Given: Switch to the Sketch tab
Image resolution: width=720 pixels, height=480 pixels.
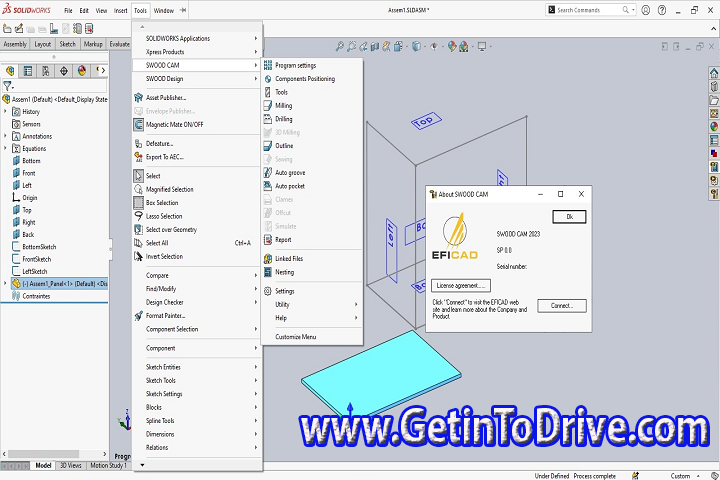Looking at the screenshot, I should [68, 44].
